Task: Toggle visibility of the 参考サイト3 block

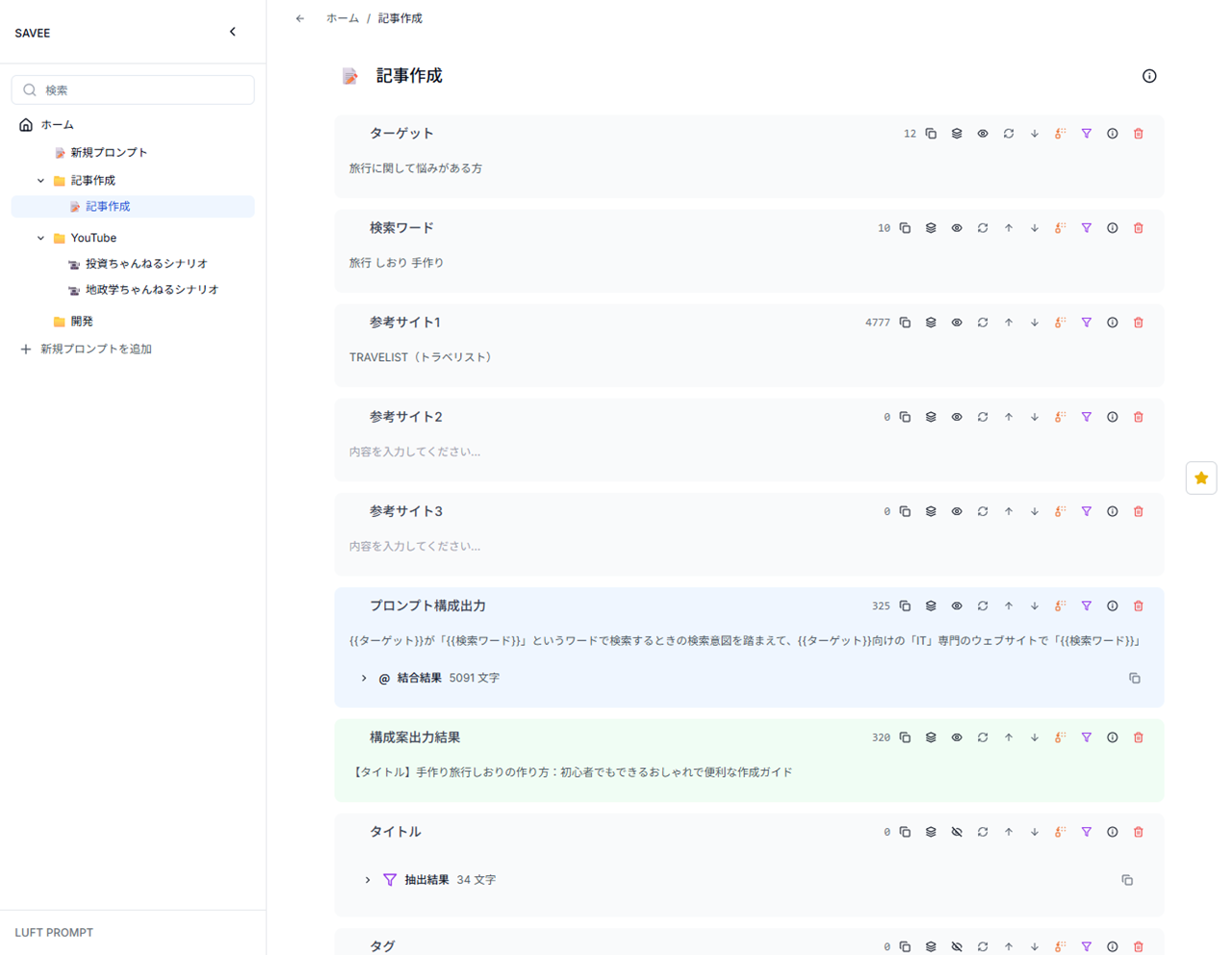Action: coord(957,511)
